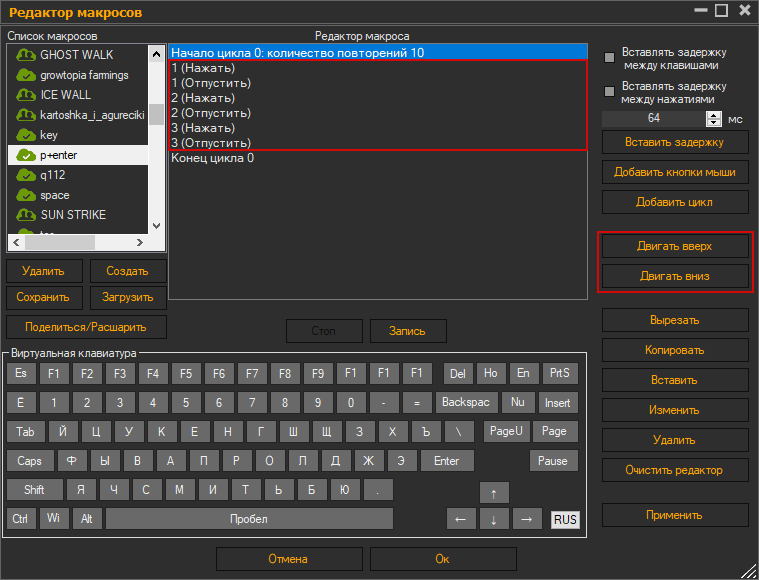Click Загрузить button
759x580 pixels.
coord(128,298)
